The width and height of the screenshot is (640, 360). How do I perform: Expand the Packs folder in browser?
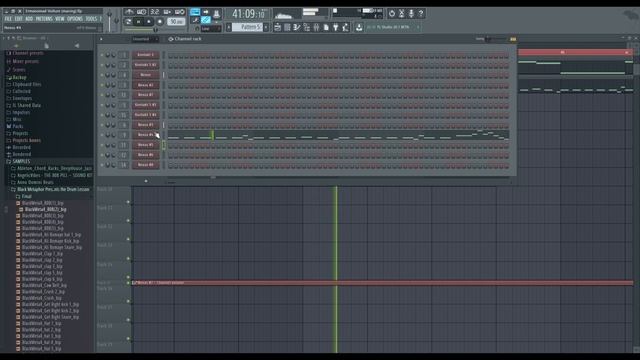click(15, 127)
